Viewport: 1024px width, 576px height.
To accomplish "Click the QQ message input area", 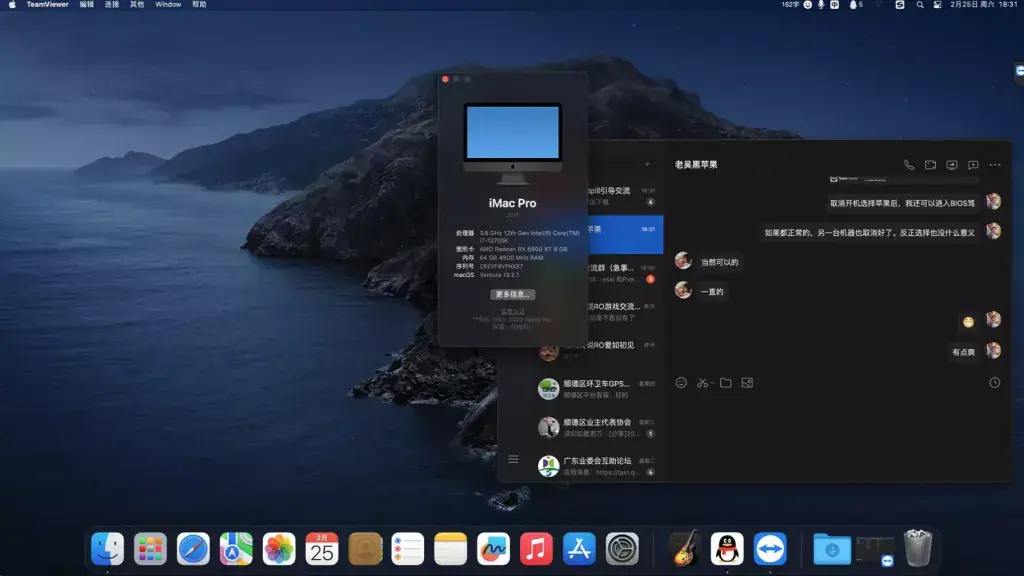I will tap(838, 434).
